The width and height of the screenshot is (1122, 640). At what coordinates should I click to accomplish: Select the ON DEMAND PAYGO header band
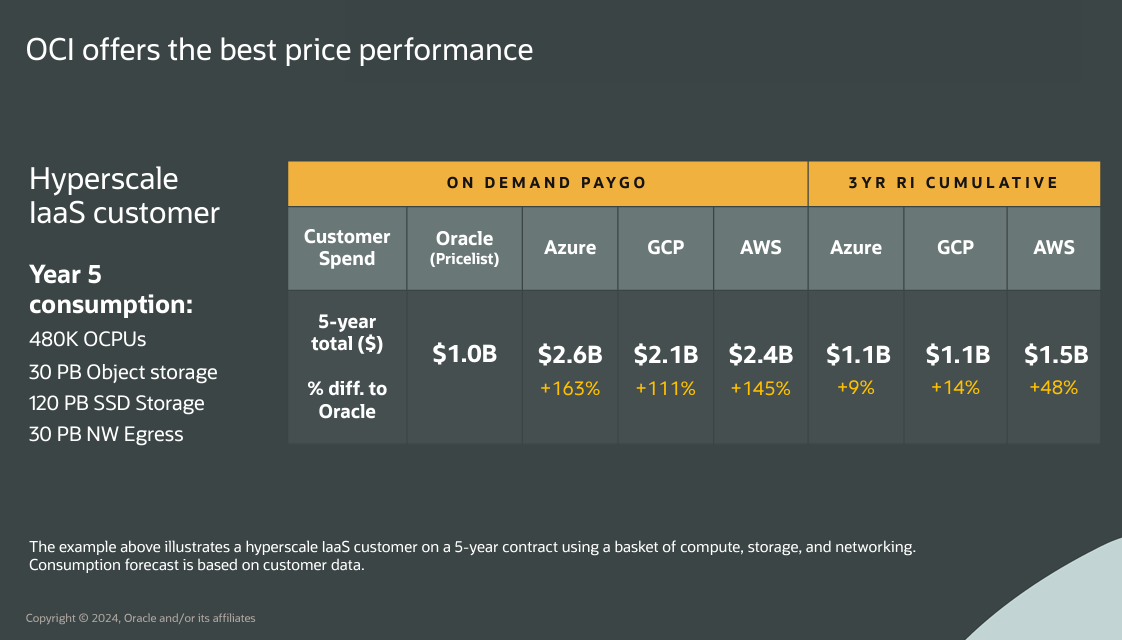547,183
